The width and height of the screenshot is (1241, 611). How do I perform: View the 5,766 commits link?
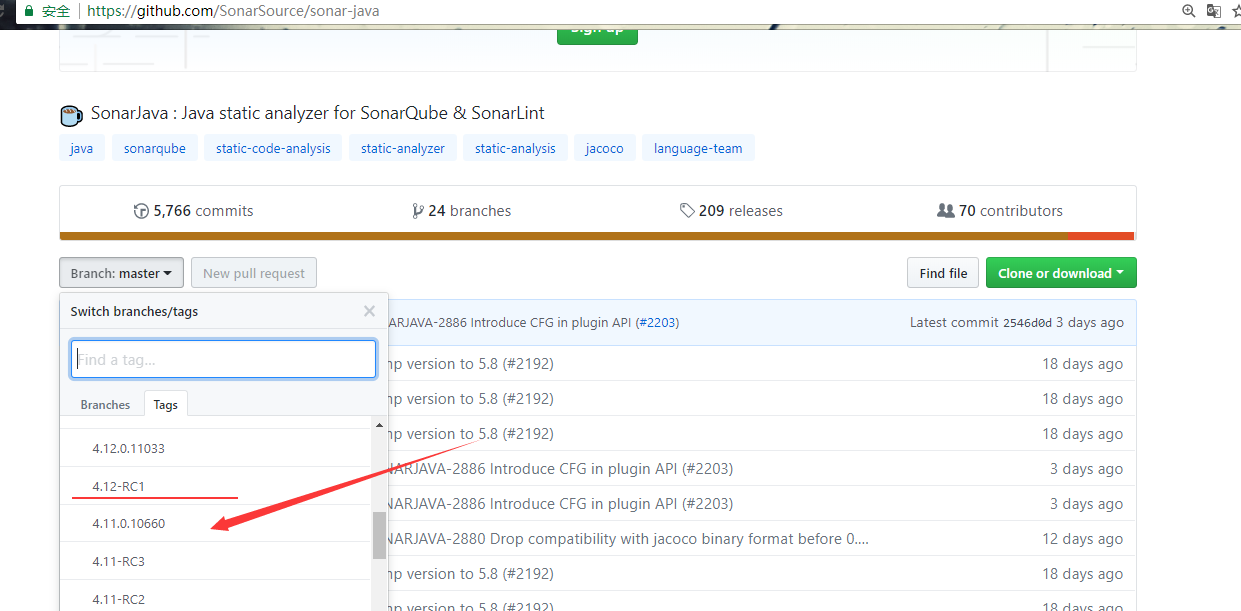(x=194, y=211)
